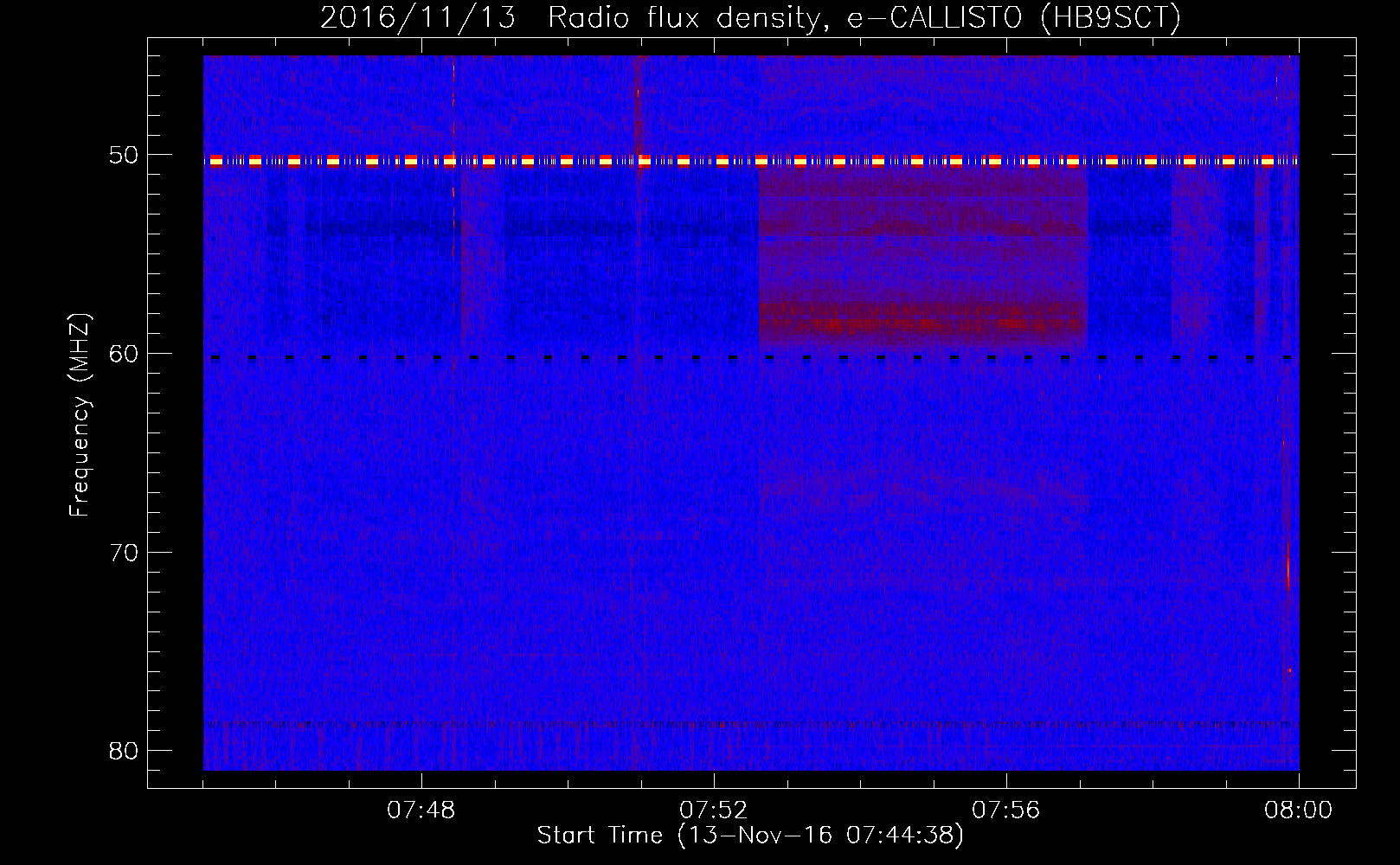Click the 80 frequency tick label
1400x865 pixels.
(x=124, y=750)
